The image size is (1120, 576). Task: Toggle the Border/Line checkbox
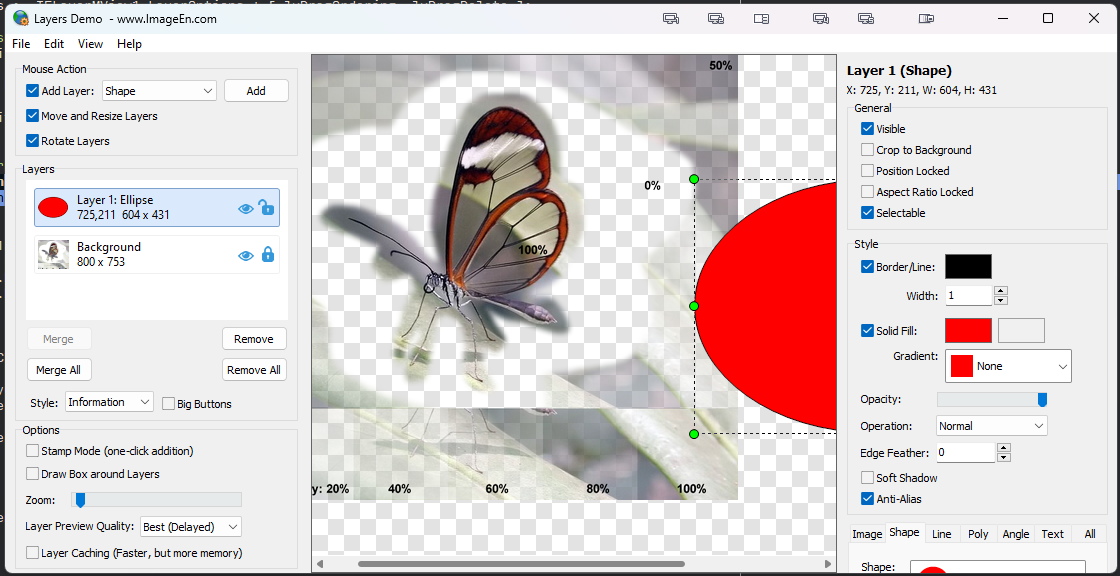click(x=867, y=267)
